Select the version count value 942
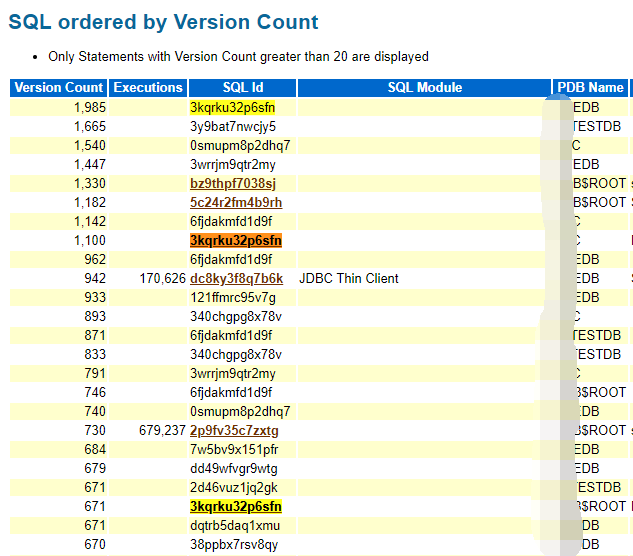This screenshot has width=633, height=556. pos(95,279)
